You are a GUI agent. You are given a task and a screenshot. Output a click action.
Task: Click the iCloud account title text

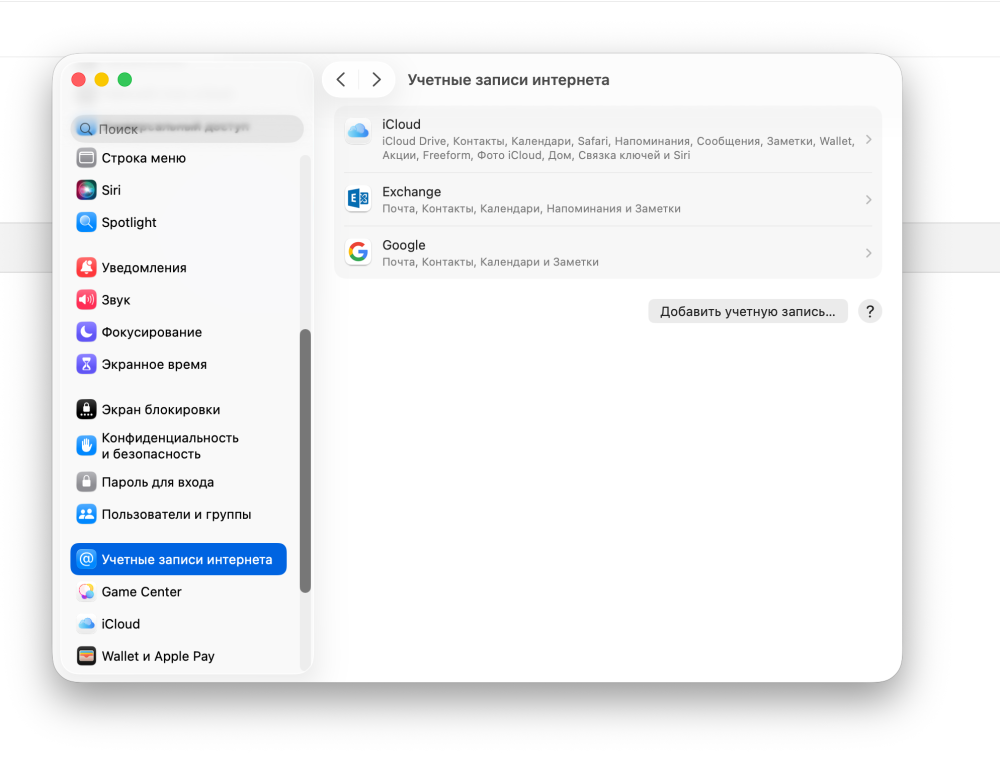pyautogui.click(x=401, y=124)
